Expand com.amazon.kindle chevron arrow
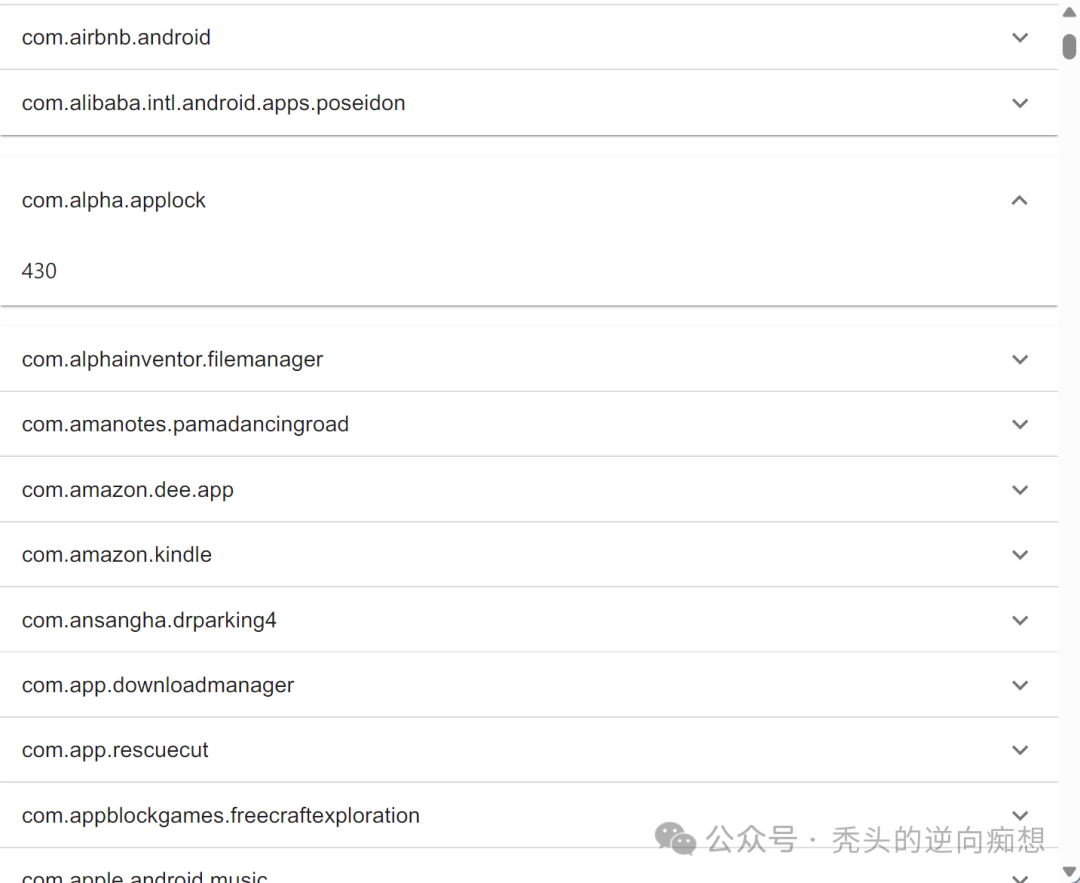Viewport: 1080px width, 883px height. tap(1020, 554)
